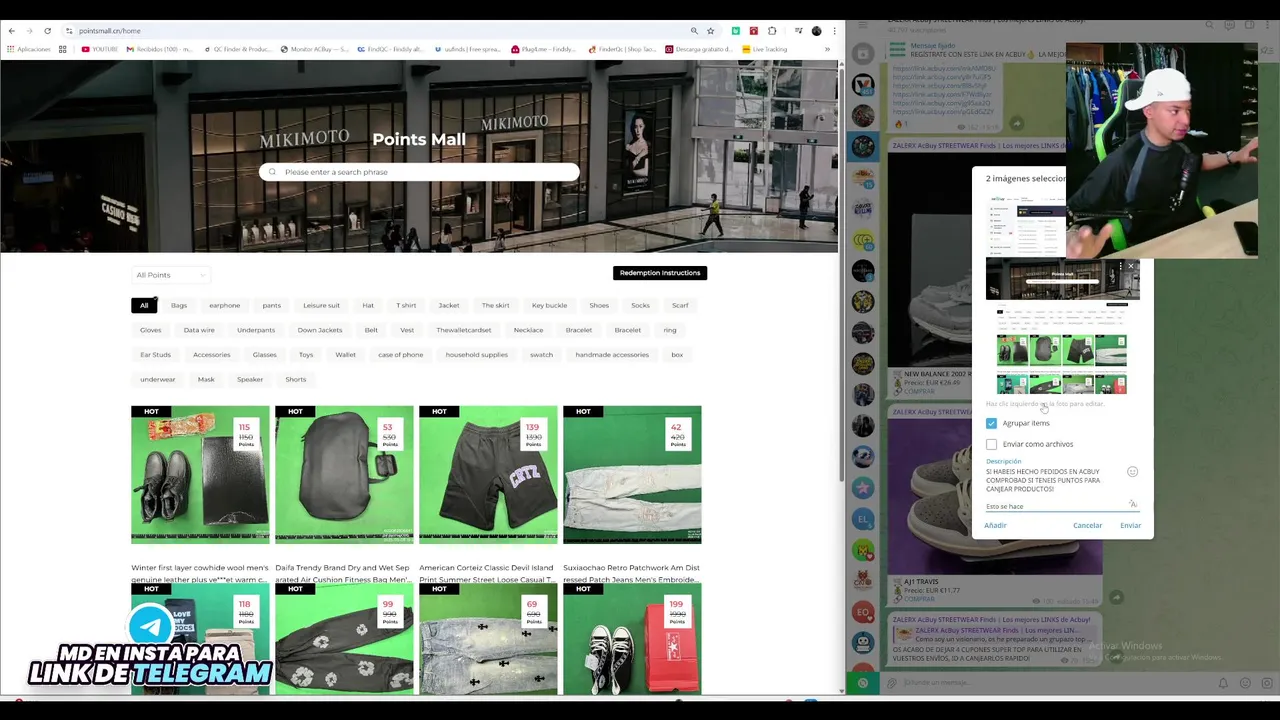
Task: Open the YOUTUBE bookmark
Action: coord(100,49)
